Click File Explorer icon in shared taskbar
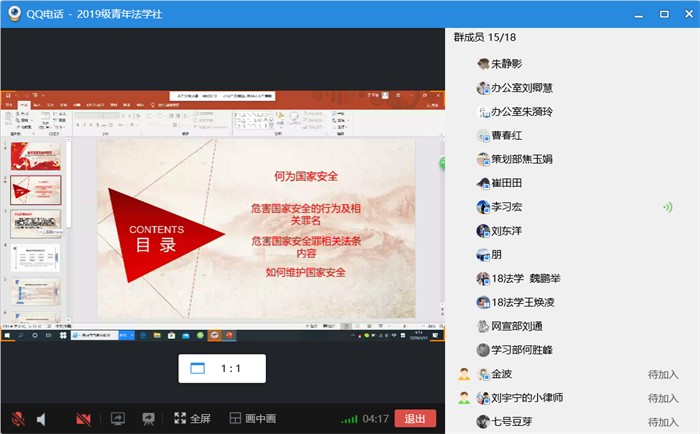The image size is (700, 434). (157, 335)
